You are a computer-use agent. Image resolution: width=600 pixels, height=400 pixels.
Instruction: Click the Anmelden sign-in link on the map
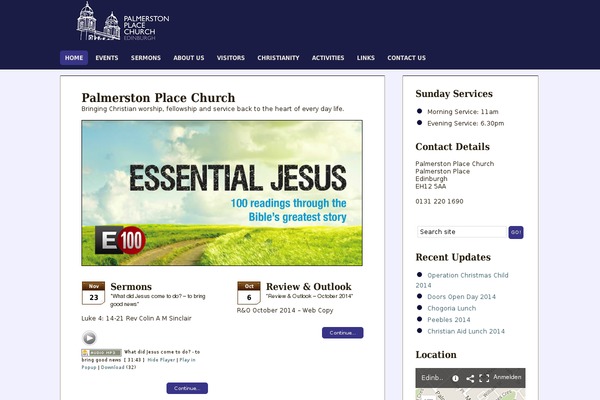507,377
